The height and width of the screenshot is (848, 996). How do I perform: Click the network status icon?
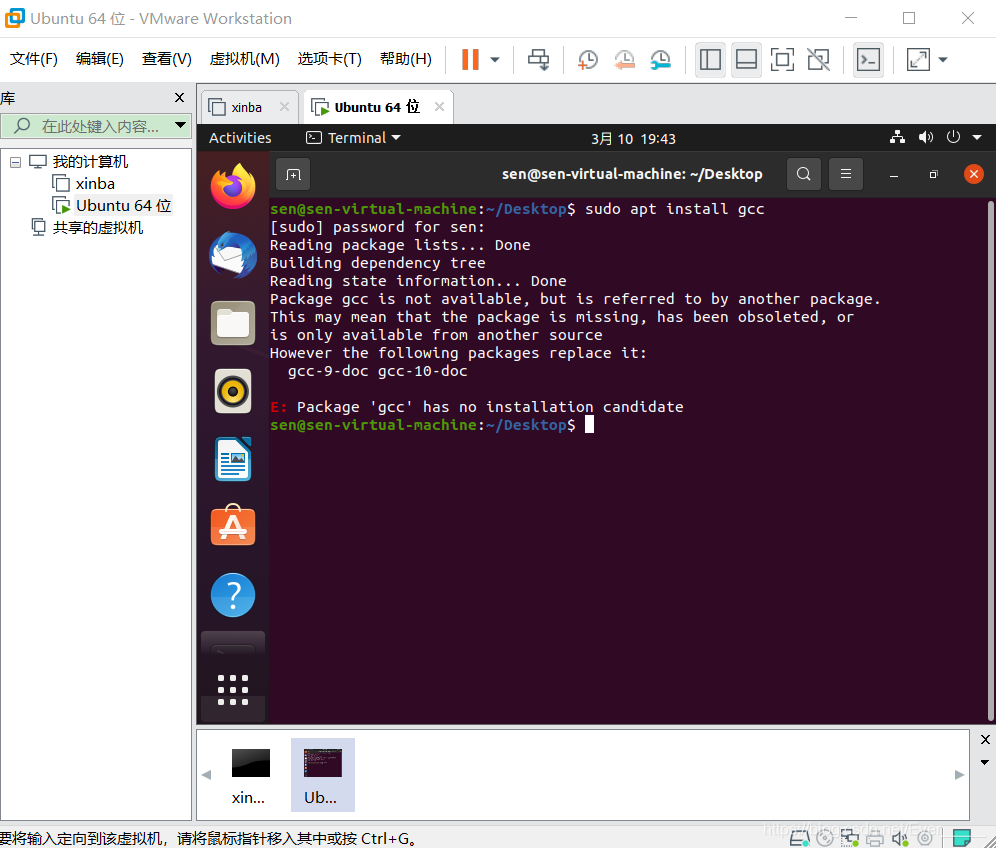(897, 137)
